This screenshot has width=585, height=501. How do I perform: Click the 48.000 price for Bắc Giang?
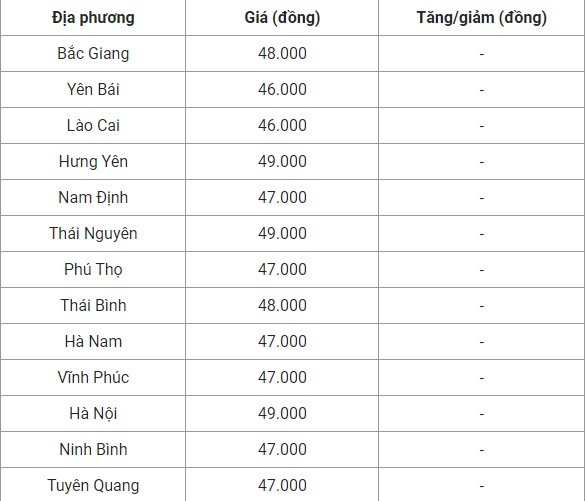[x=282, y=54]
